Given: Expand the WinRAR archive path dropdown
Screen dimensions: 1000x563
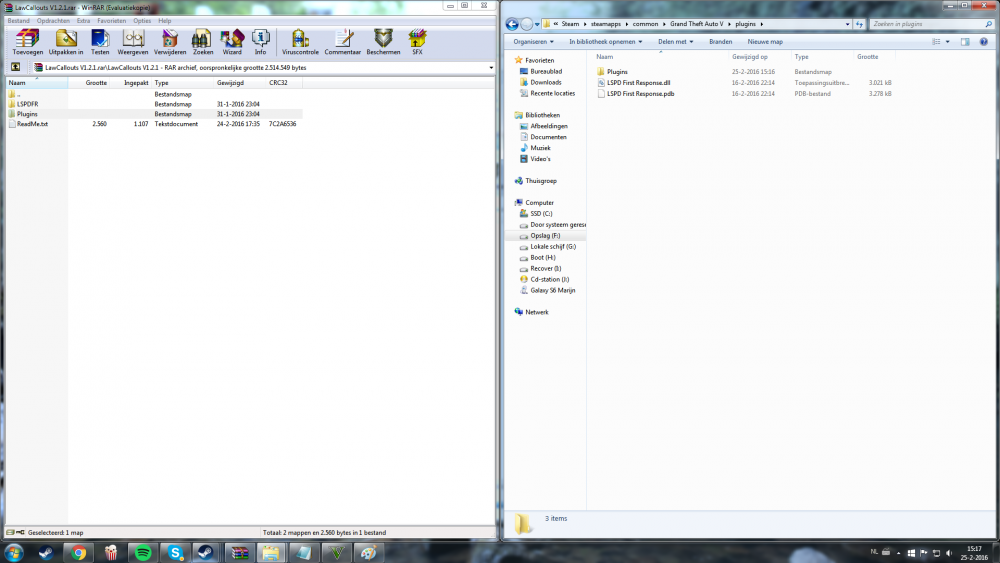Looking at the screenshot, I should pyautogui.click(x=491, y=68).
